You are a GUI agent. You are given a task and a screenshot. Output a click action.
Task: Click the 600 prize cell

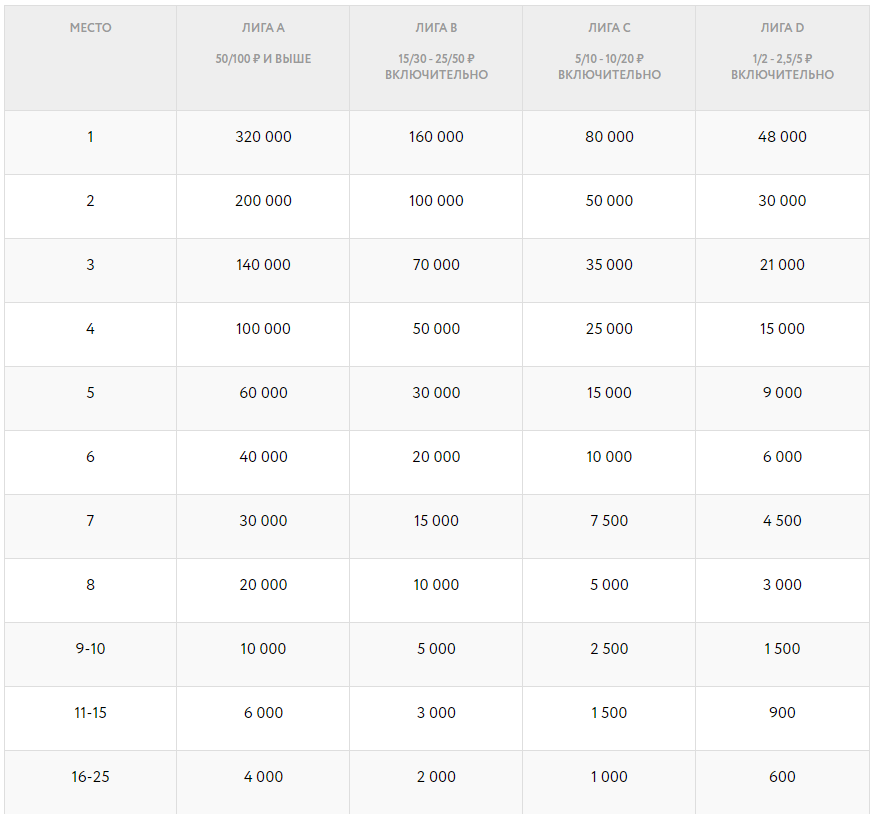pos(782,777)
